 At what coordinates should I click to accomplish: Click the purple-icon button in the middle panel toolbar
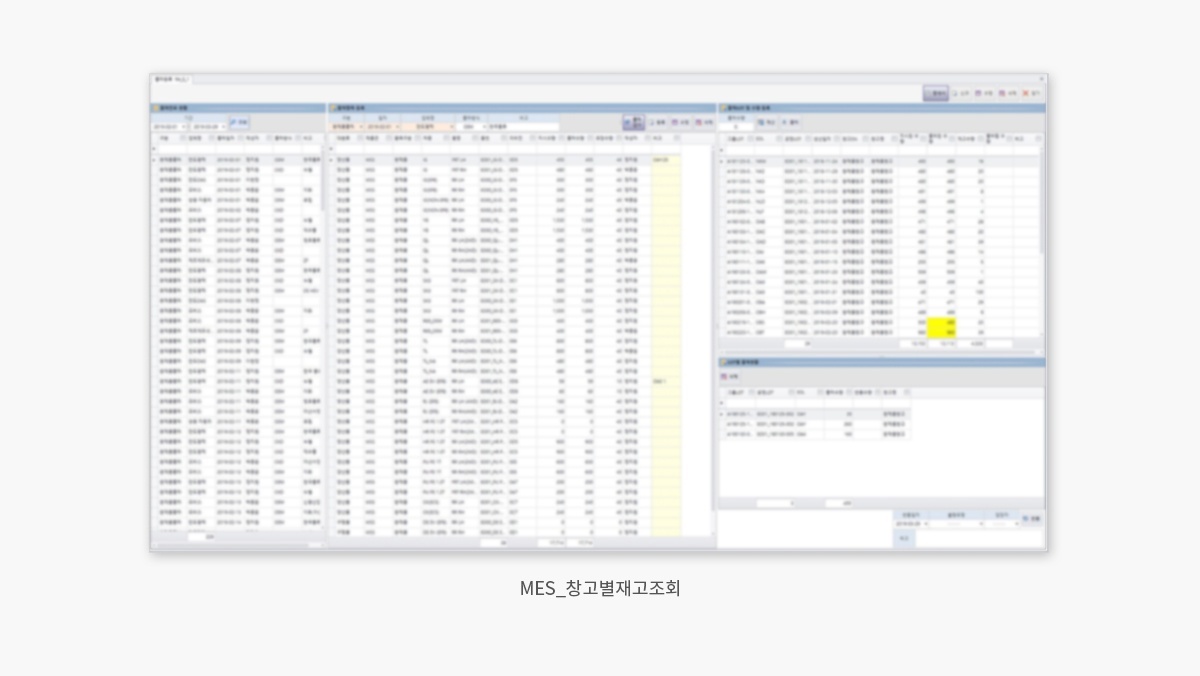click(681, 122)
